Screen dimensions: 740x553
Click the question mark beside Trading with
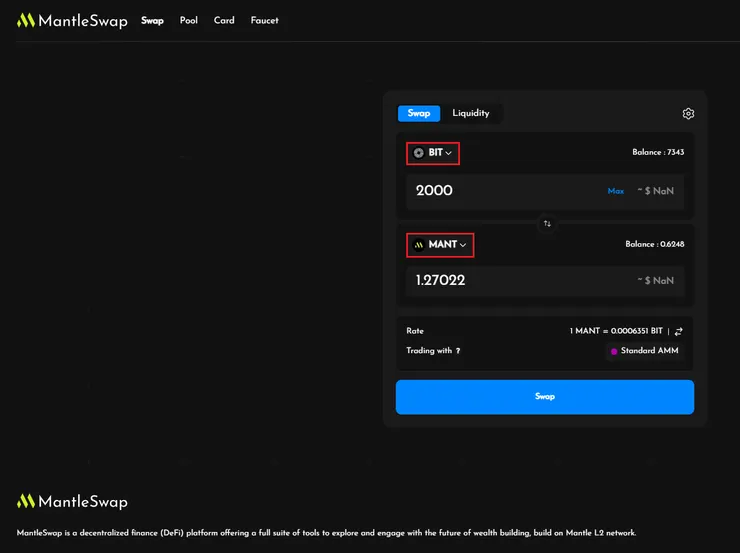458,351
